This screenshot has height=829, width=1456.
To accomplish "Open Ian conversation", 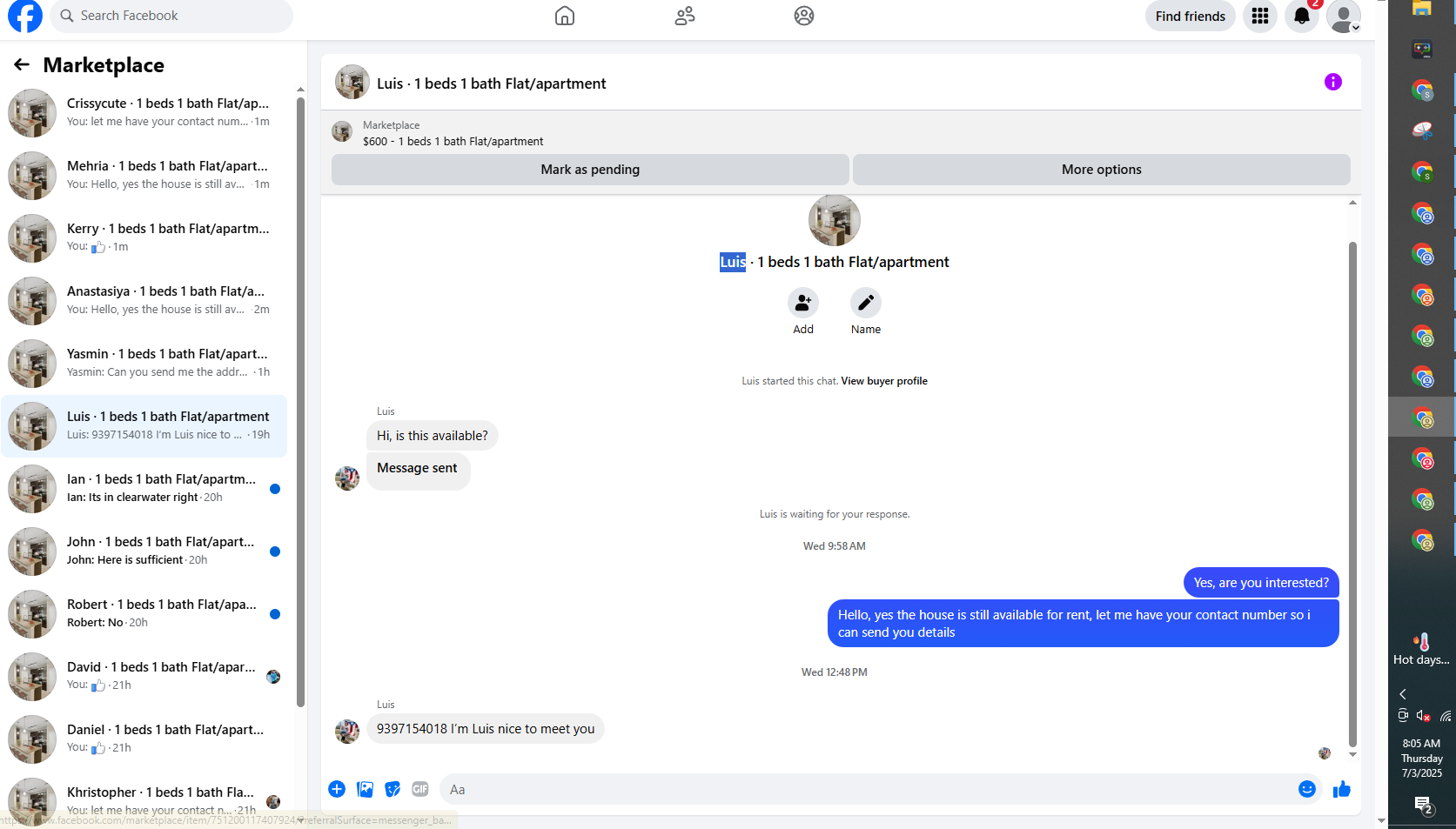I will 144,489.
